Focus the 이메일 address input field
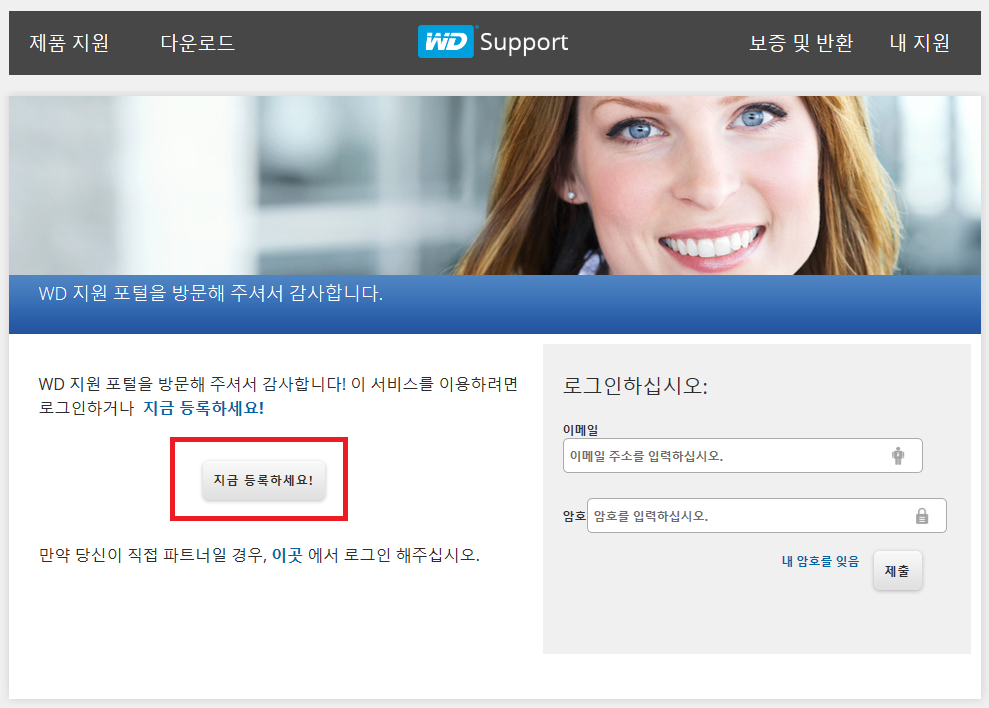The height and width of the screenshot is (708, 989). (x=742, y=456)
